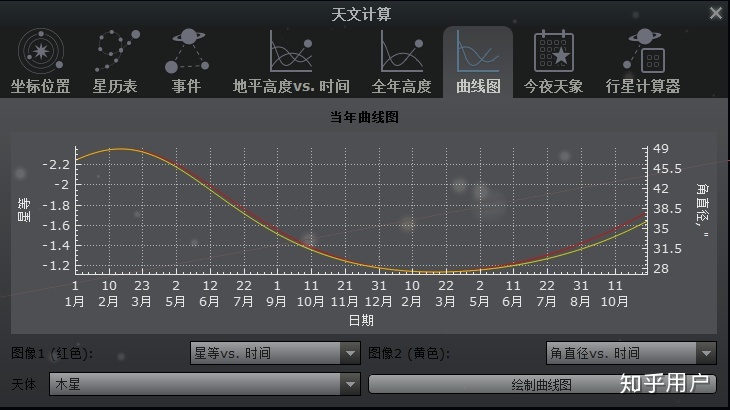
Task: Close the 天文计算 dialog
Action: tap(715, 13)
